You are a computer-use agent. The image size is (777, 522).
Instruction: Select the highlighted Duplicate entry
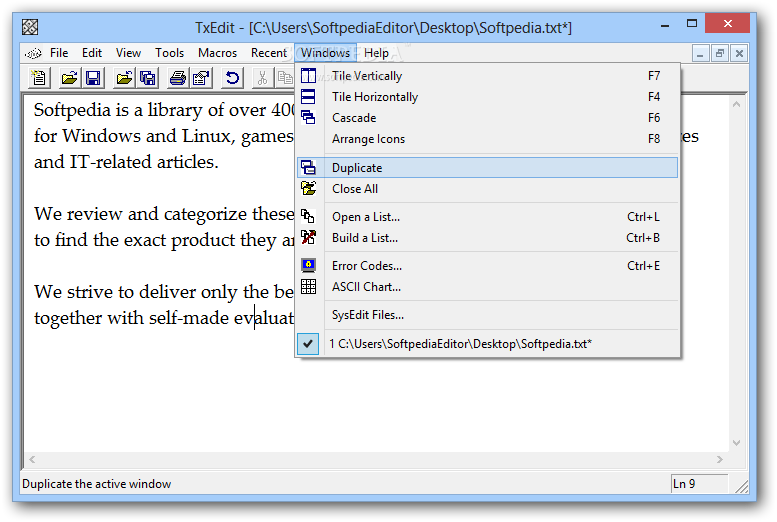488,168
